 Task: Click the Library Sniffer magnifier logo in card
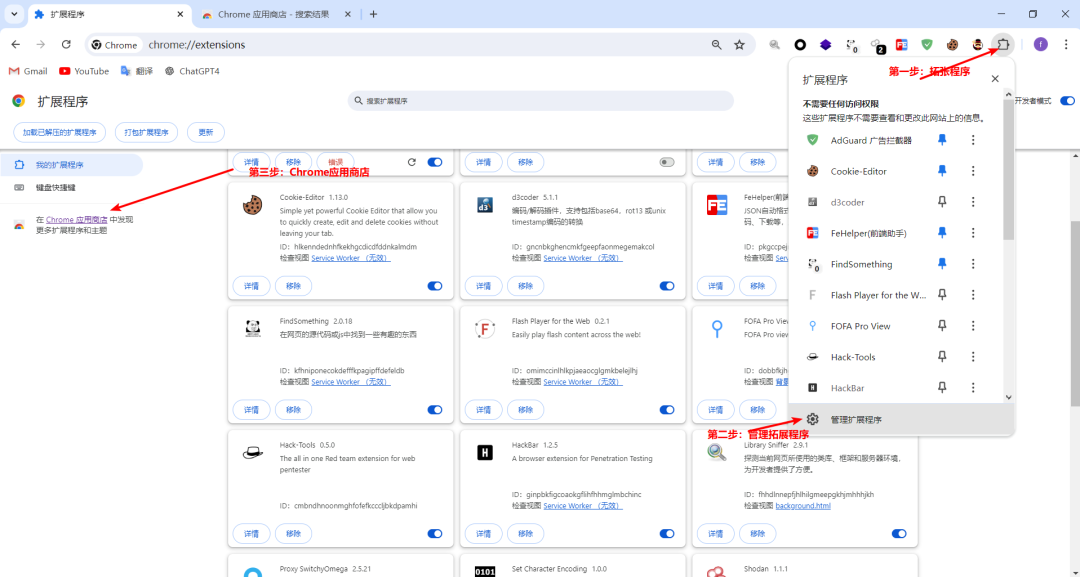click(x=716, y=452)
